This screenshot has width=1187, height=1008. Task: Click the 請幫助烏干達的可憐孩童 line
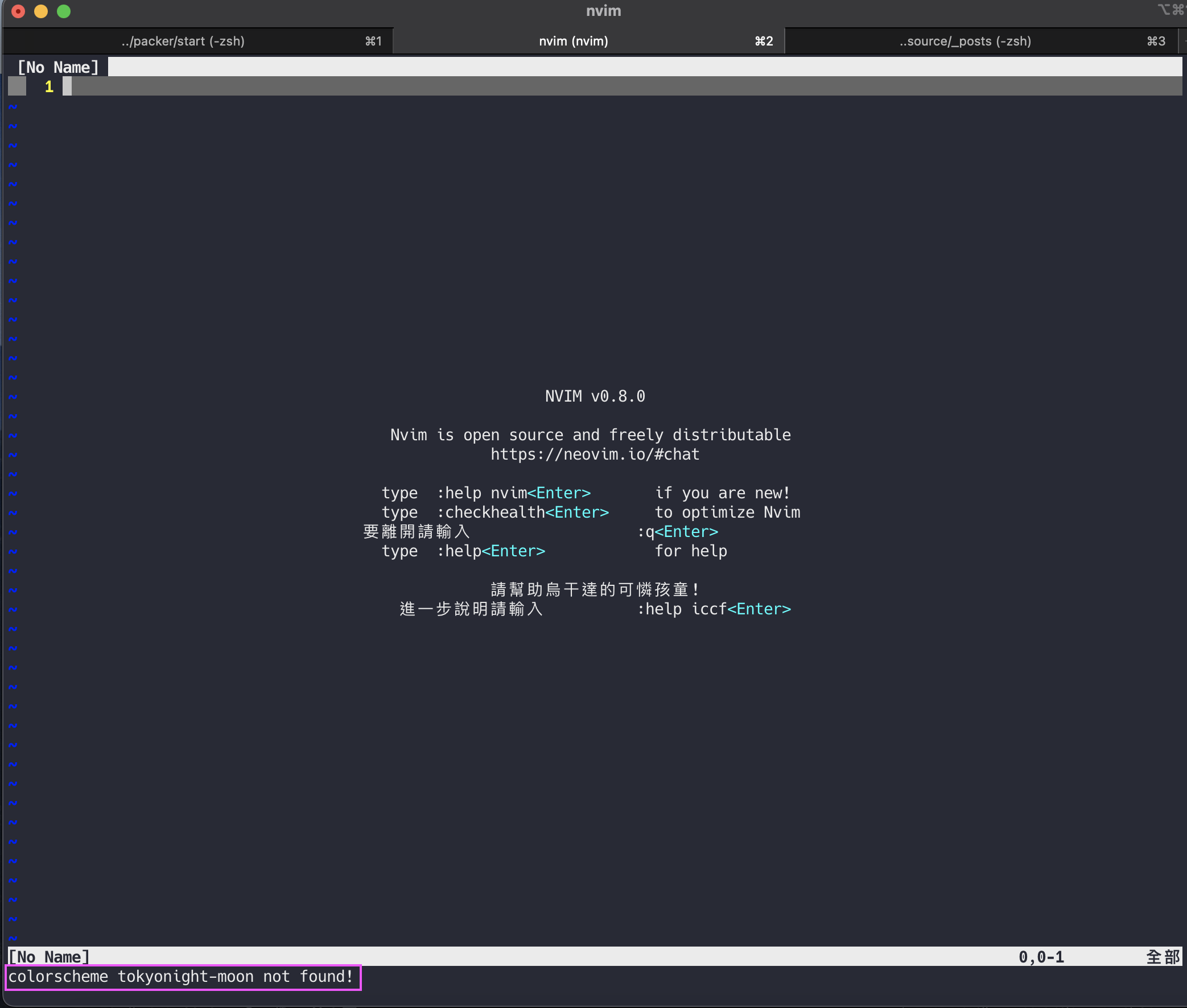[595, 590]
